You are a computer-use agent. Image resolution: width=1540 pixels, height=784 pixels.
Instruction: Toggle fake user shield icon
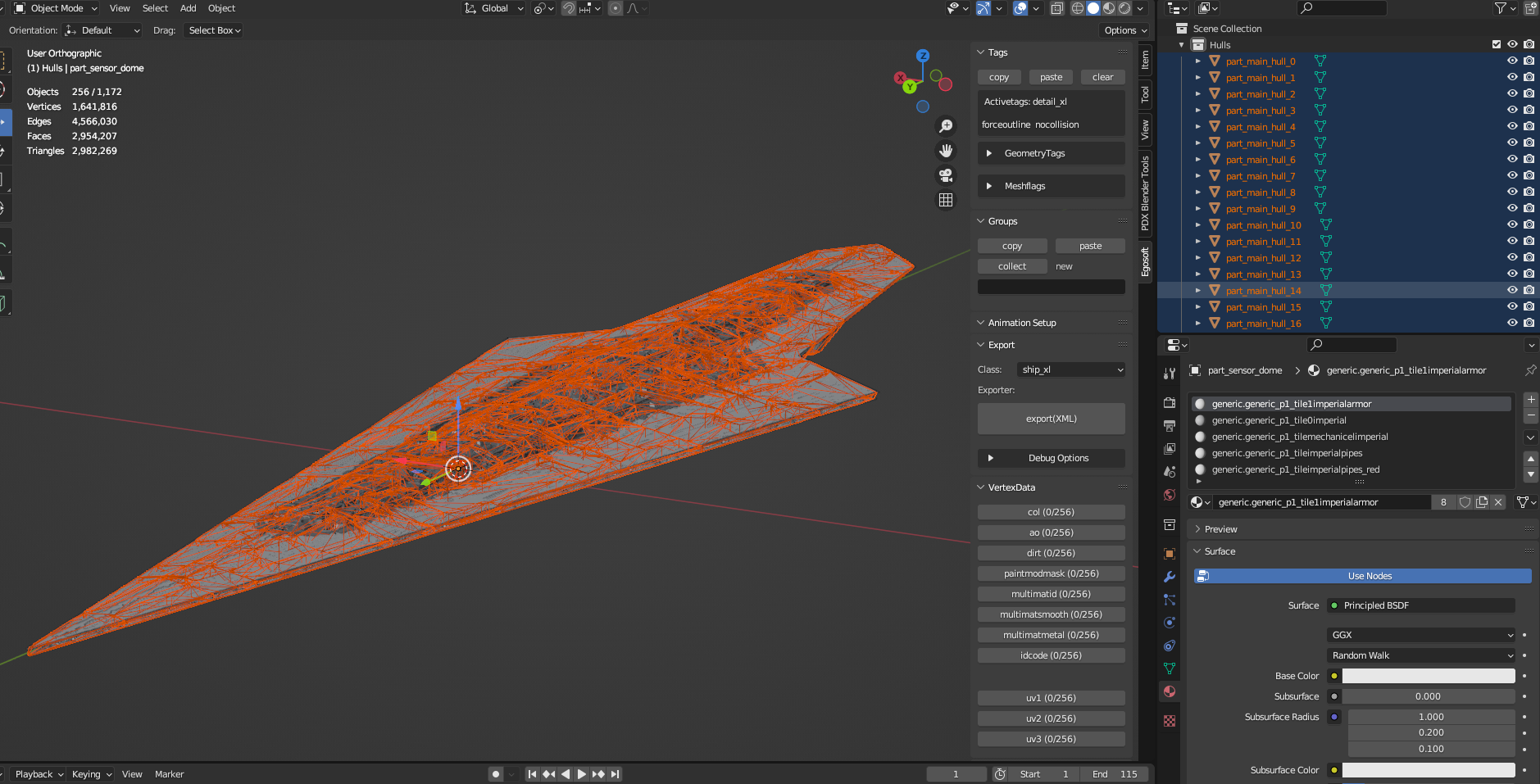[1465, 502]
